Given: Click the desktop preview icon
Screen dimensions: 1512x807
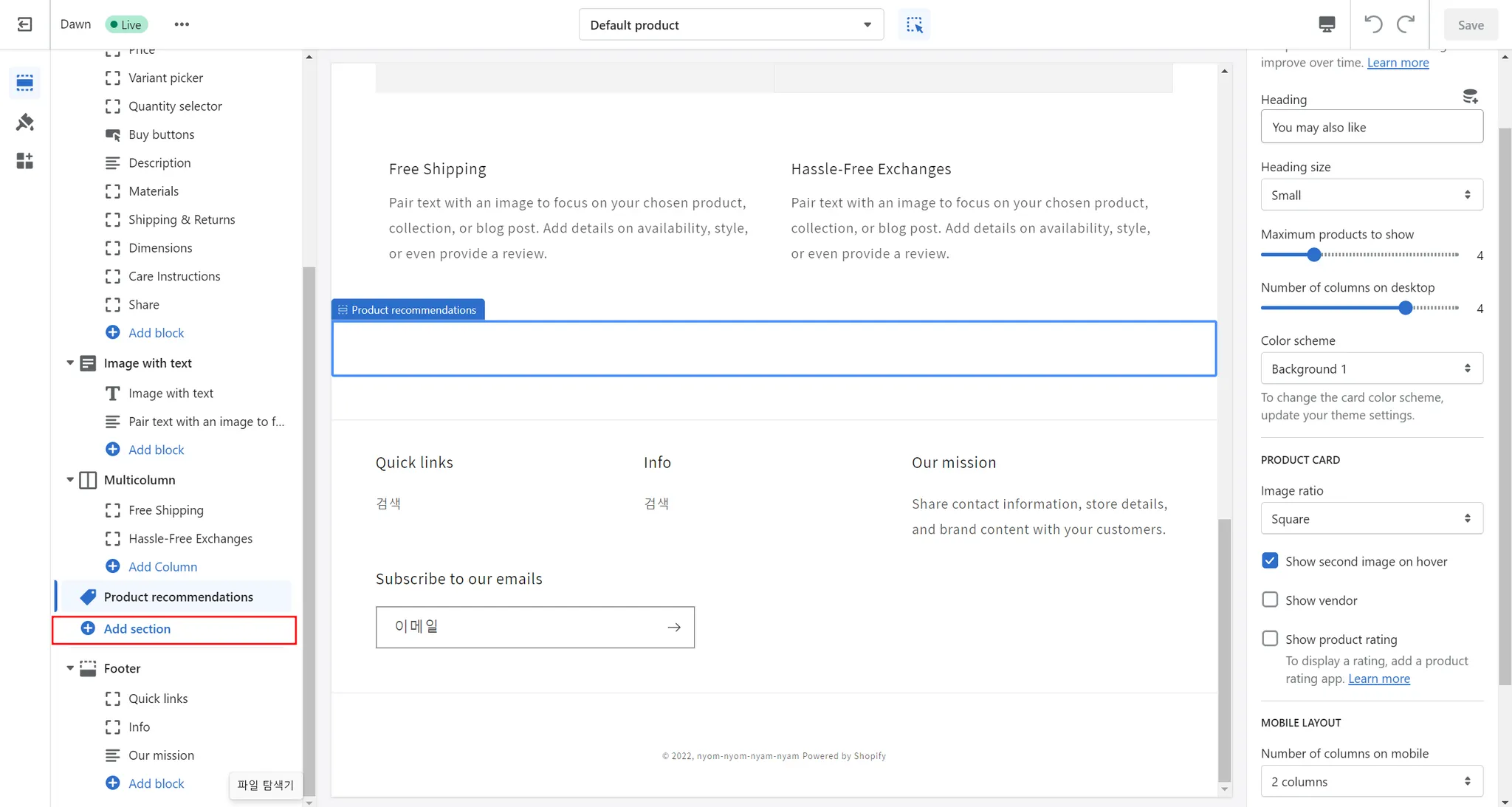Looking at the screenshot, I should (x=1327, y=24).
